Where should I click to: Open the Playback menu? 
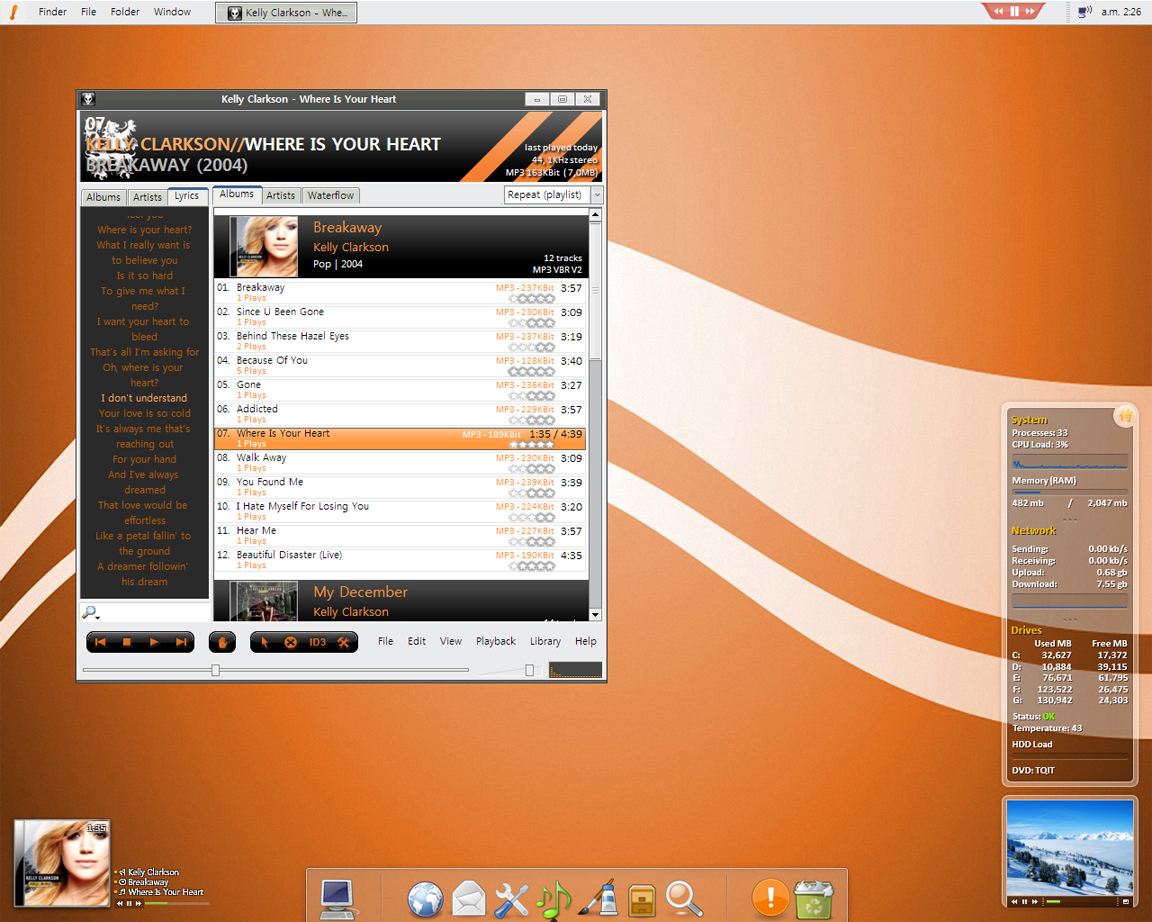(x=496, y=641)
